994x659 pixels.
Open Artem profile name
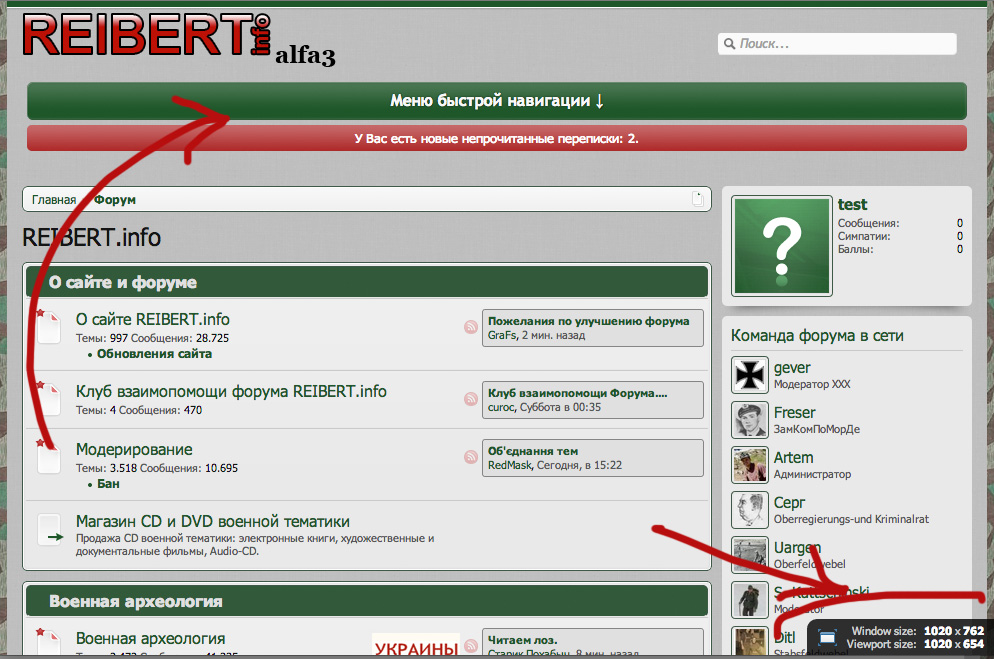(x=793, y=457)
